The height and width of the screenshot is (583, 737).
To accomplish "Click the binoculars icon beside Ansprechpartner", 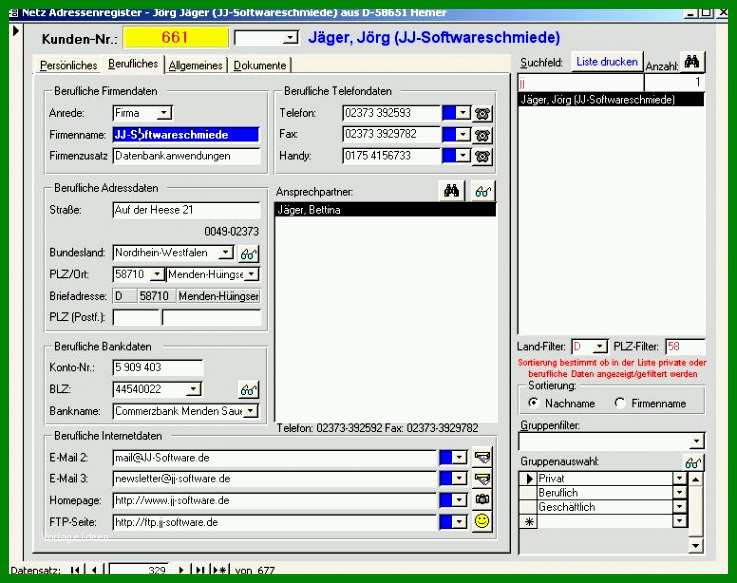I will pyautogui.click(x=452, y=191).
